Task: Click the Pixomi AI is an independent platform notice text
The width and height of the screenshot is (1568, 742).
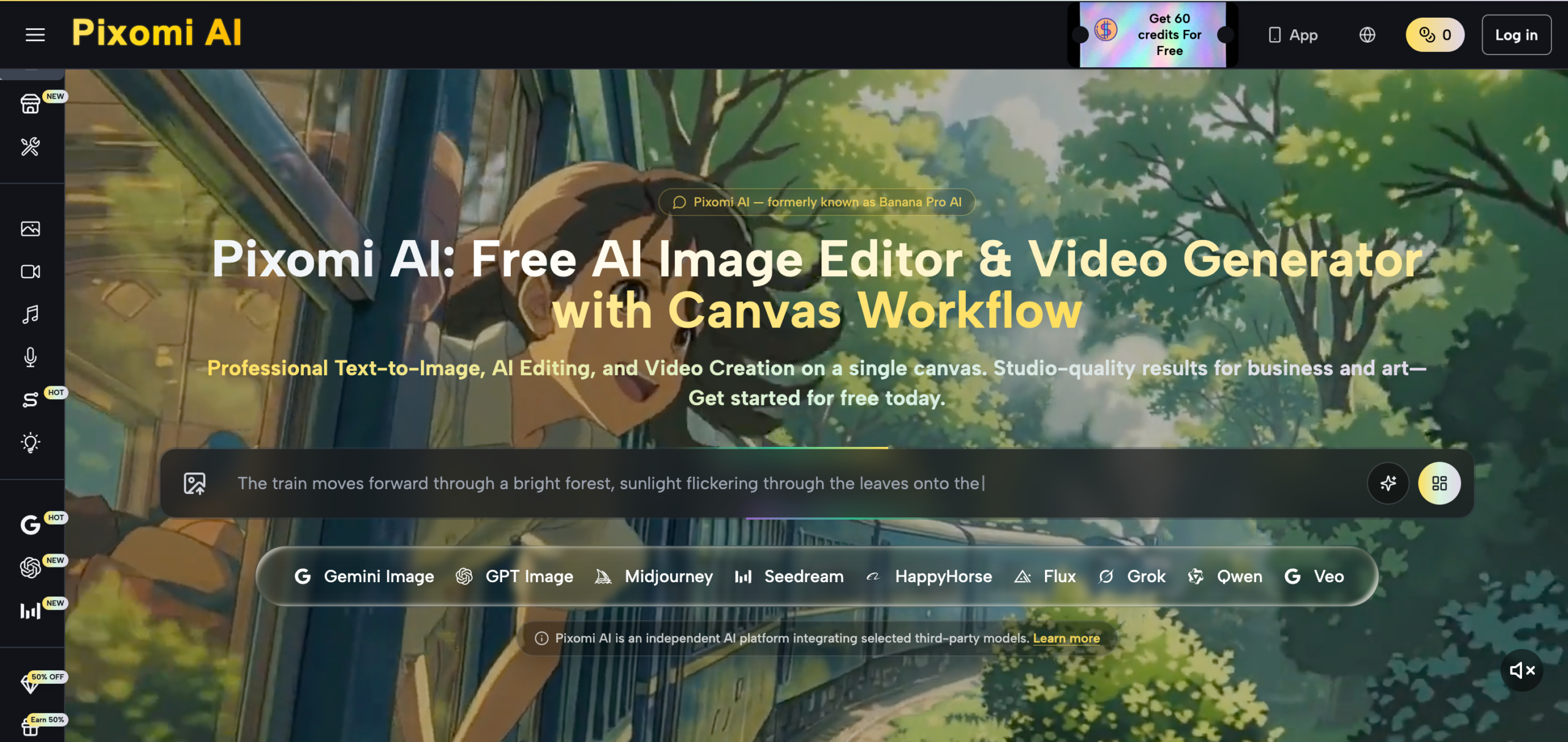Action: click(791, 639)
